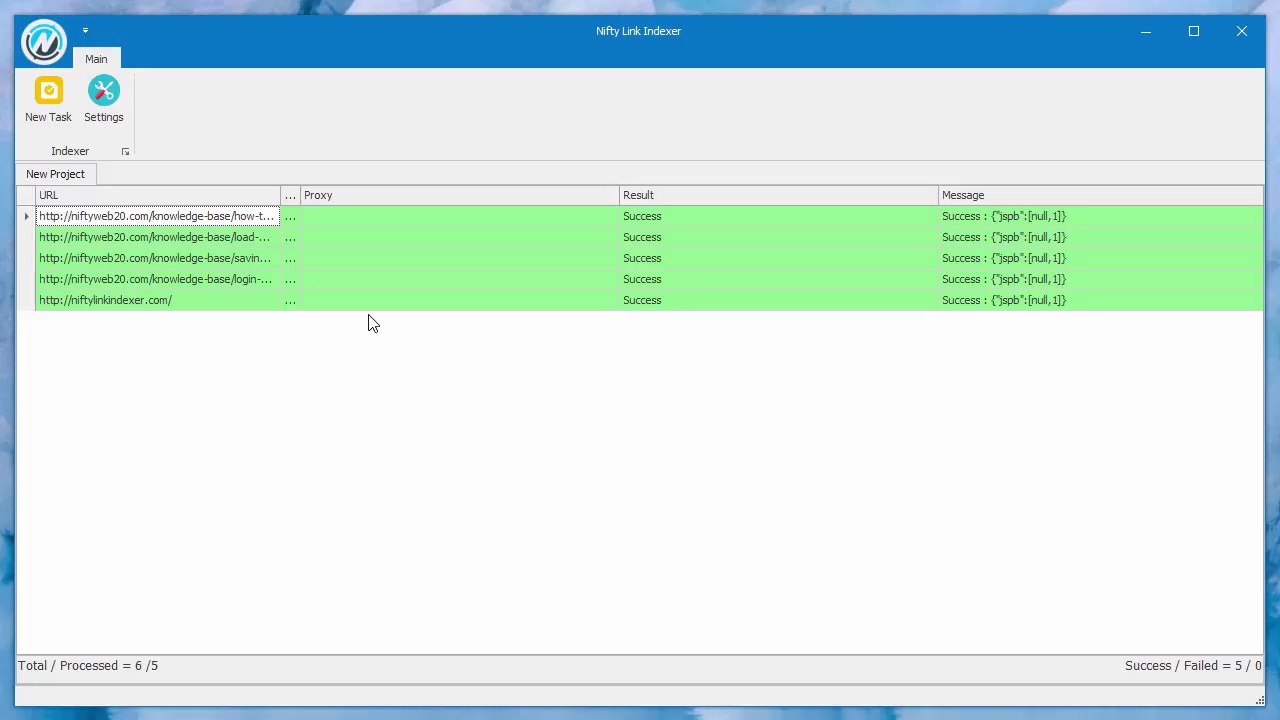Select the niftylinkindexer.com URL cell

point(158,300)
